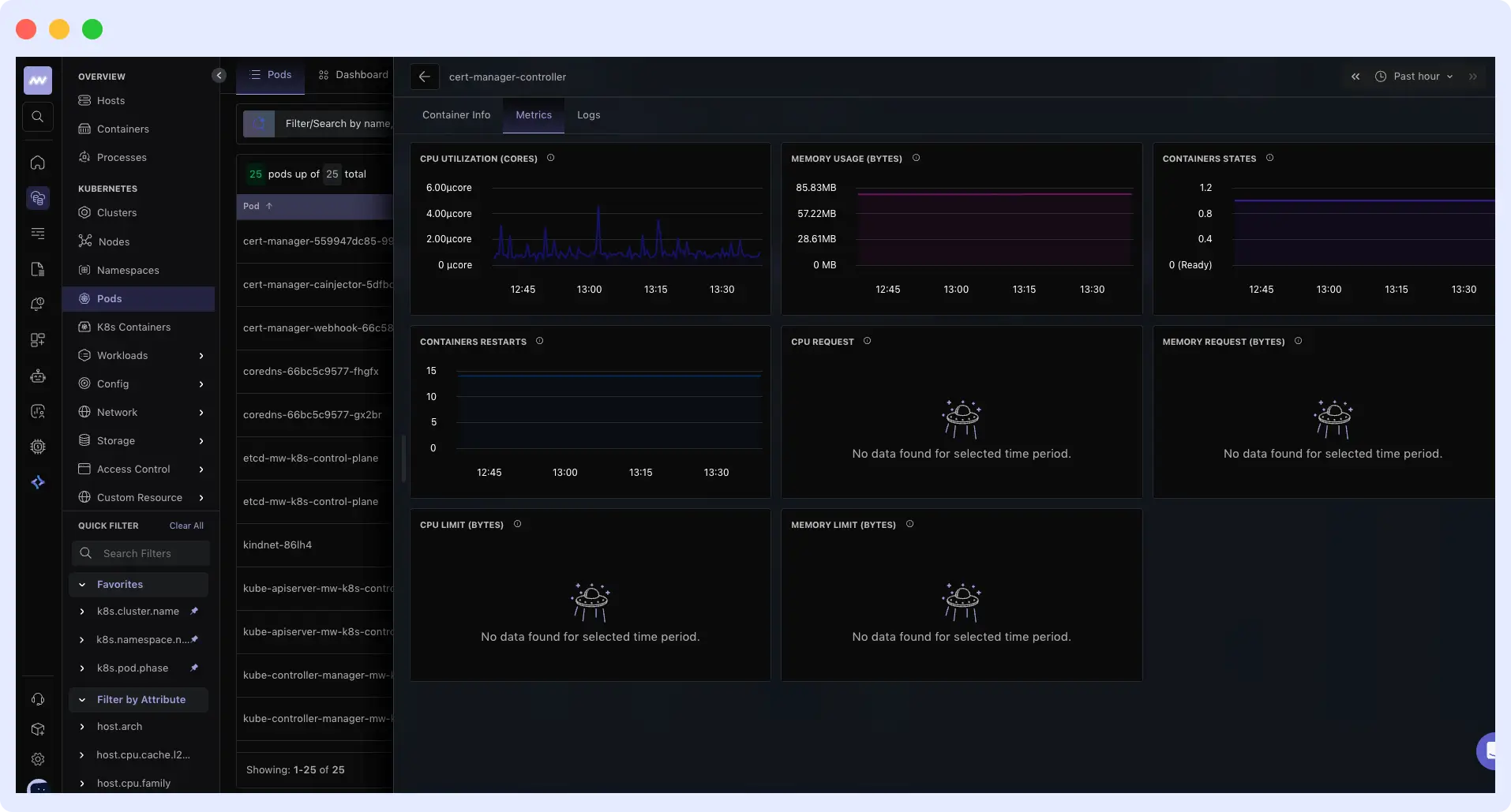Viewport: 1511px width, 812px height.
Task: Click the Middleware logo icon
Action: (x=38, y=80)
